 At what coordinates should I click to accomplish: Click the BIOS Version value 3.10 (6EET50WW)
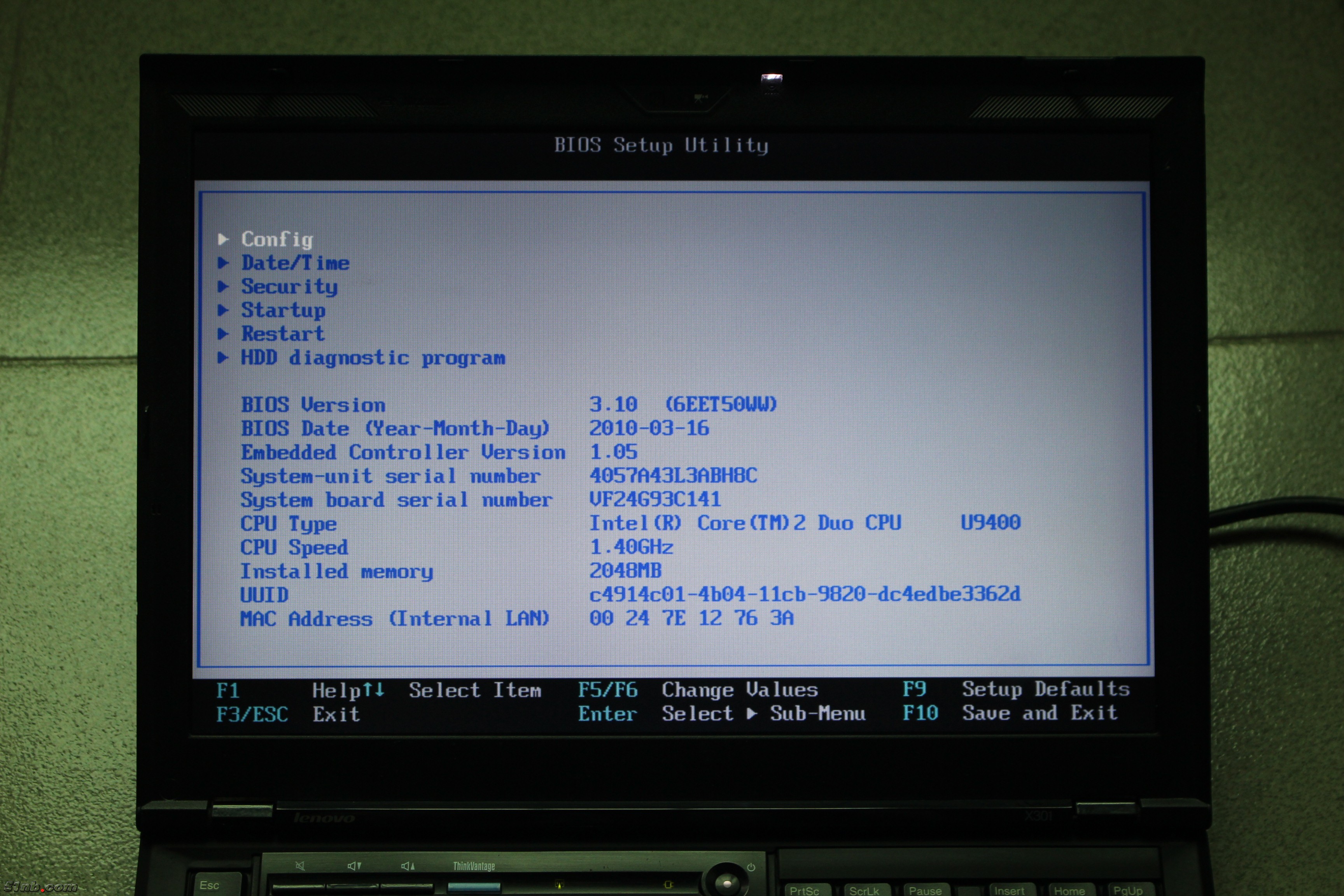coord(683,404)
